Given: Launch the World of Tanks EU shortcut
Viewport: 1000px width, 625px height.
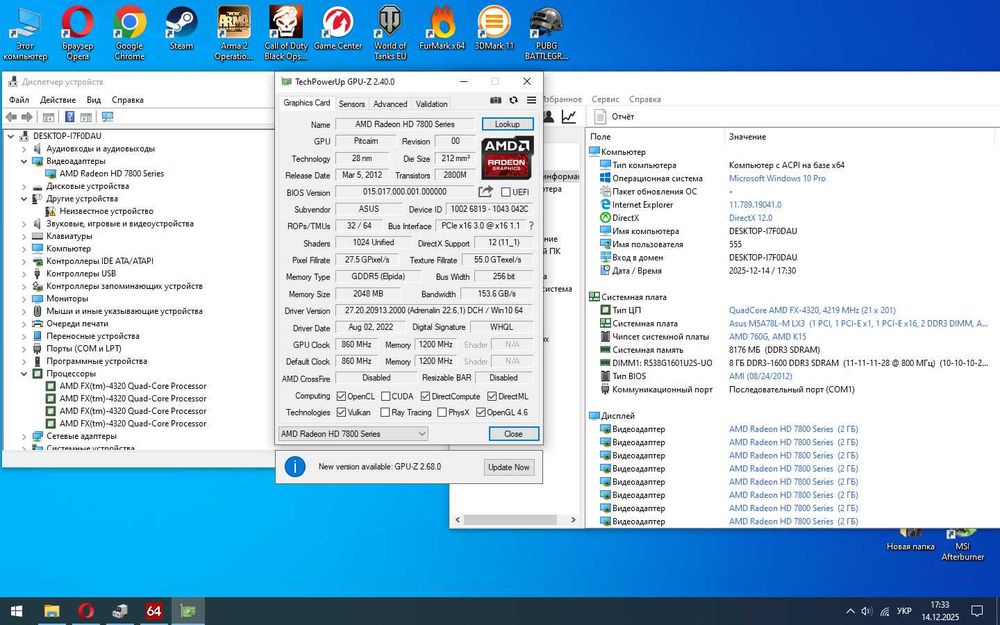Looking at the screenshot, I should point(390,33).
